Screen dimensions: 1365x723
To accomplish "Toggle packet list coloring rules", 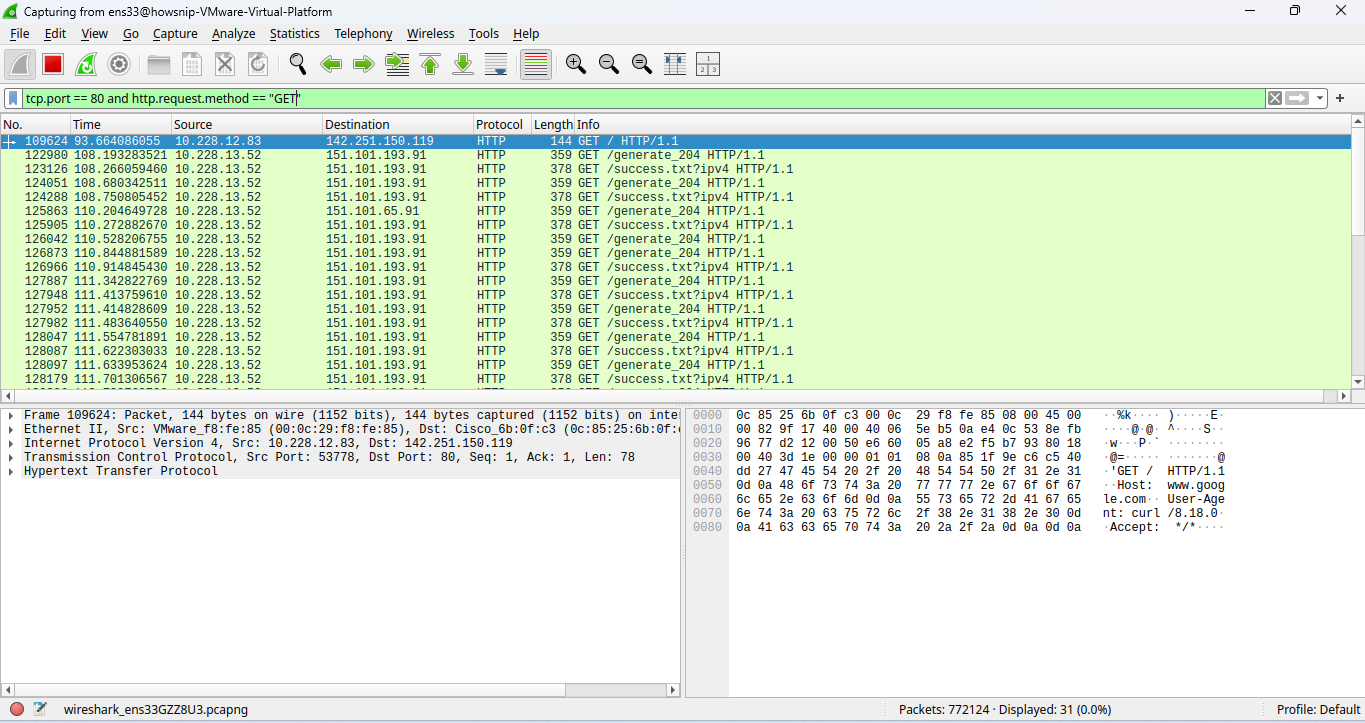I will [x=536, y=65].
